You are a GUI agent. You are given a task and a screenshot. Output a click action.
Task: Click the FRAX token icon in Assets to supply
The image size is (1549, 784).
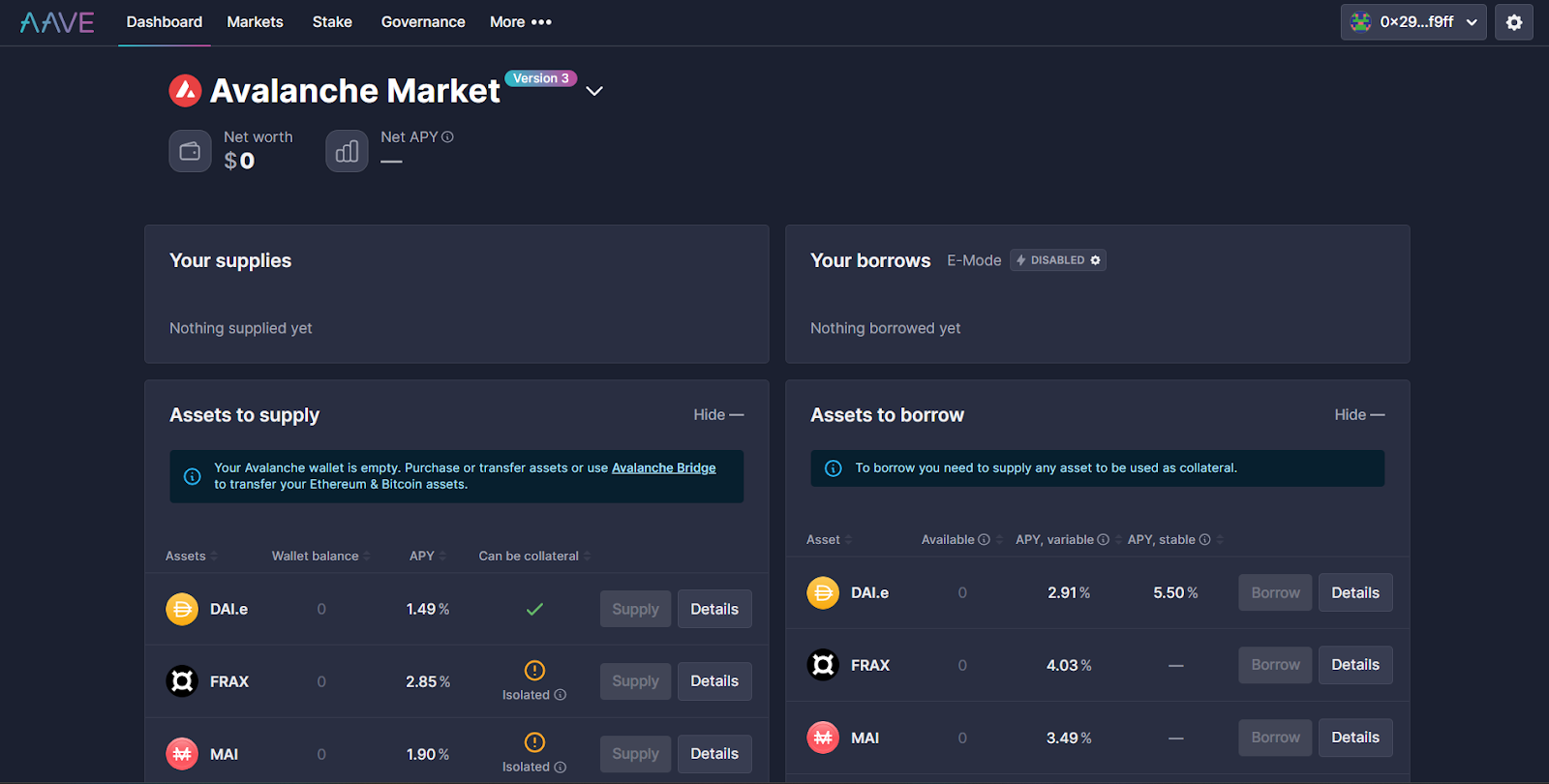pyautogui.click(x=182, y=681)
